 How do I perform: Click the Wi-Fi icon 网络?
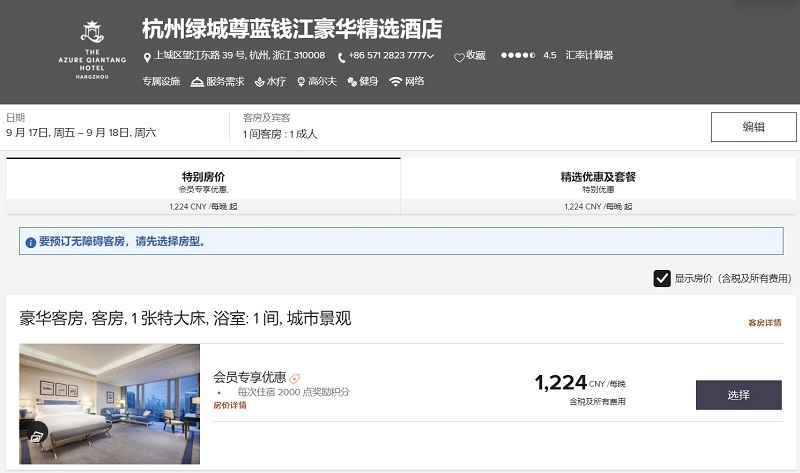tap(395, 82)
